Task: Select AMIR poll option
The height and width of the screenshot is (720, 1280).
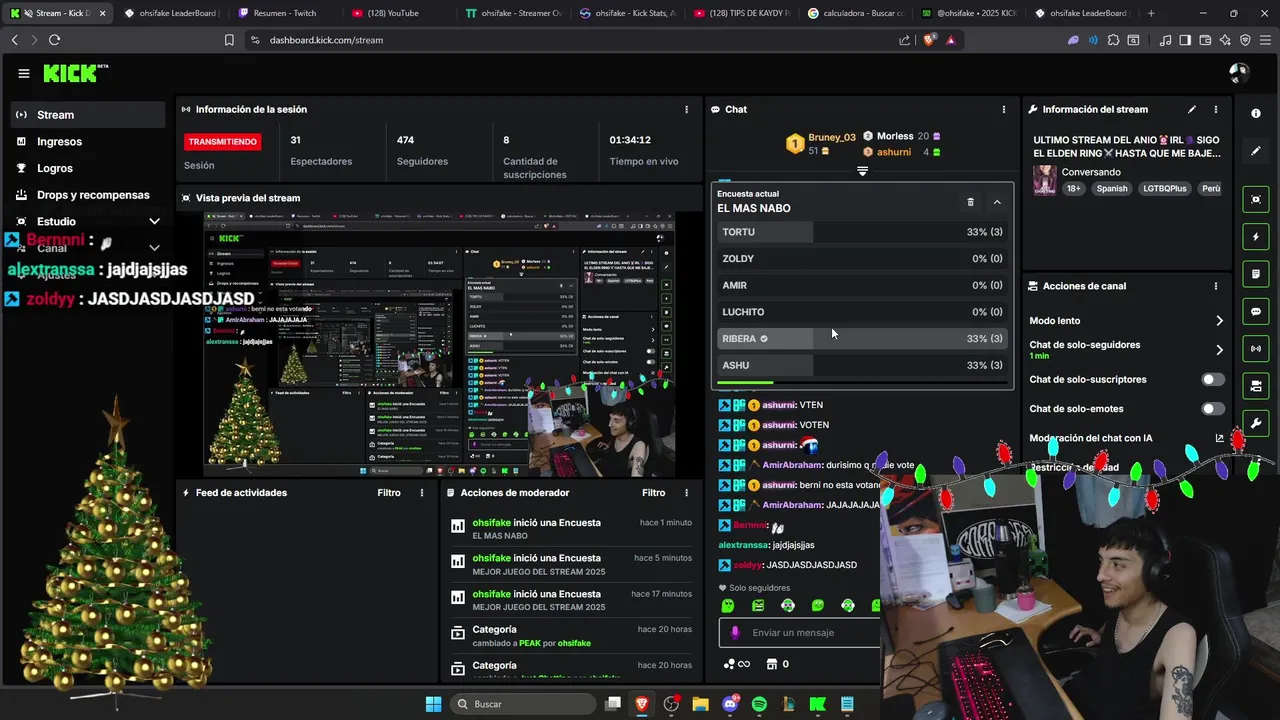Action: point(862,285)
